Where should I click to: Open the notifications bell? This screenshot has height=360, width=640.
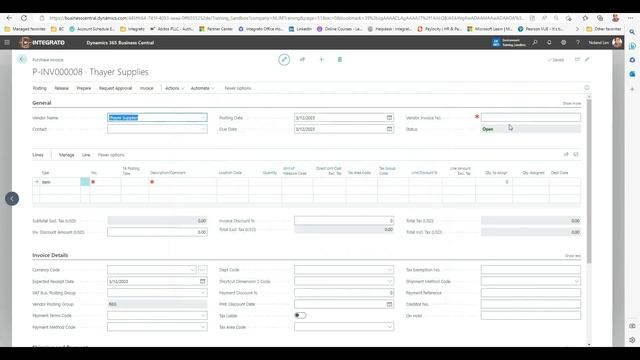tap(549, 42)
